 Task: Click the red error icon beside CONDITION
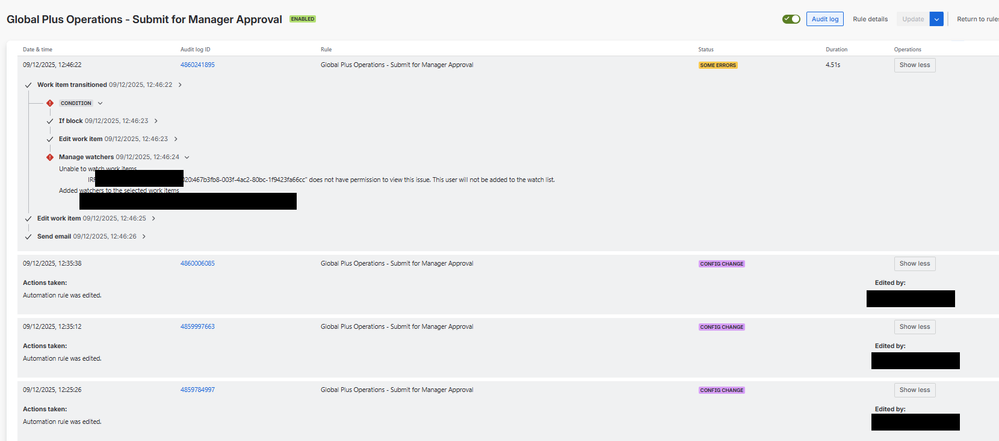point(50,103)
